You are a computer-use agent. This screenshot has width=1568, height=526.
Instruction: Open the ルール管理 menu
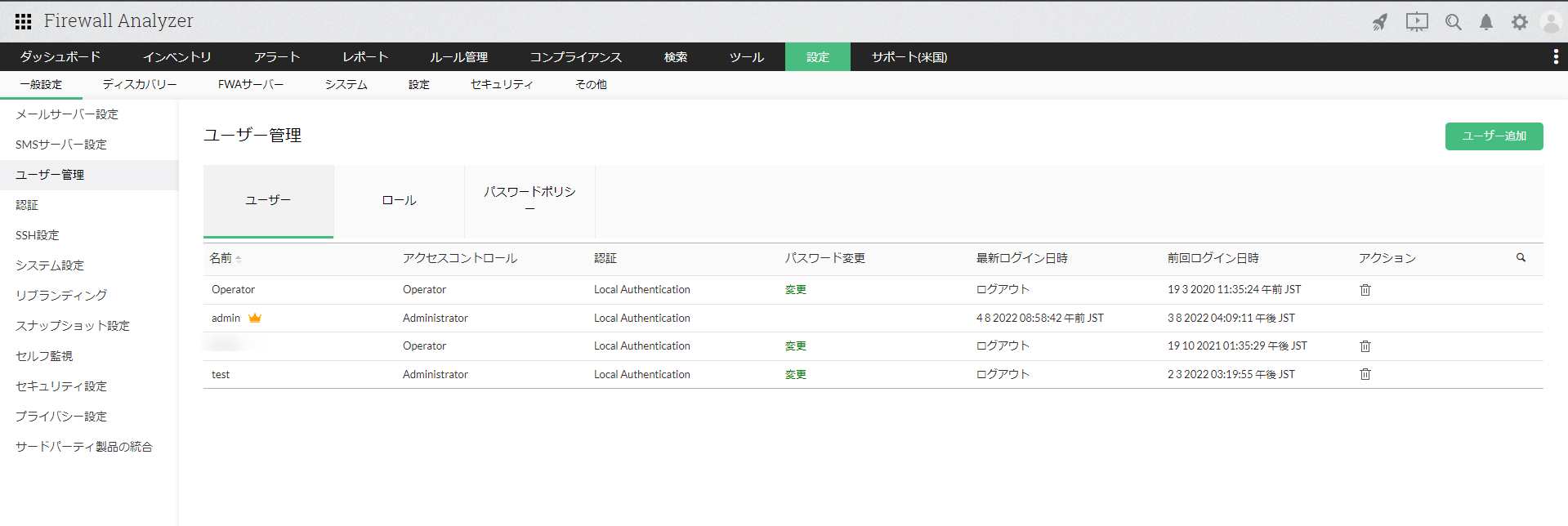pos(458,57)
